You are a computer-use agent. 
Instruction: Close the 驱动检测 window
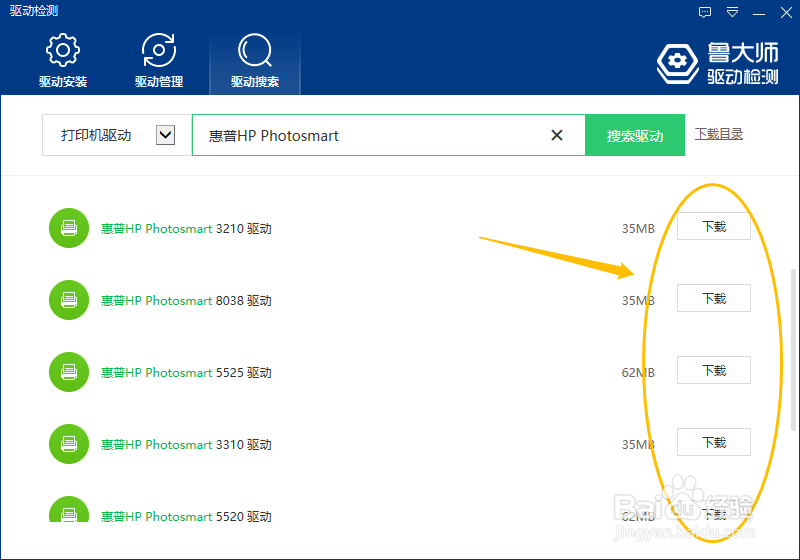pyautogui.click(x=786, y=12)
